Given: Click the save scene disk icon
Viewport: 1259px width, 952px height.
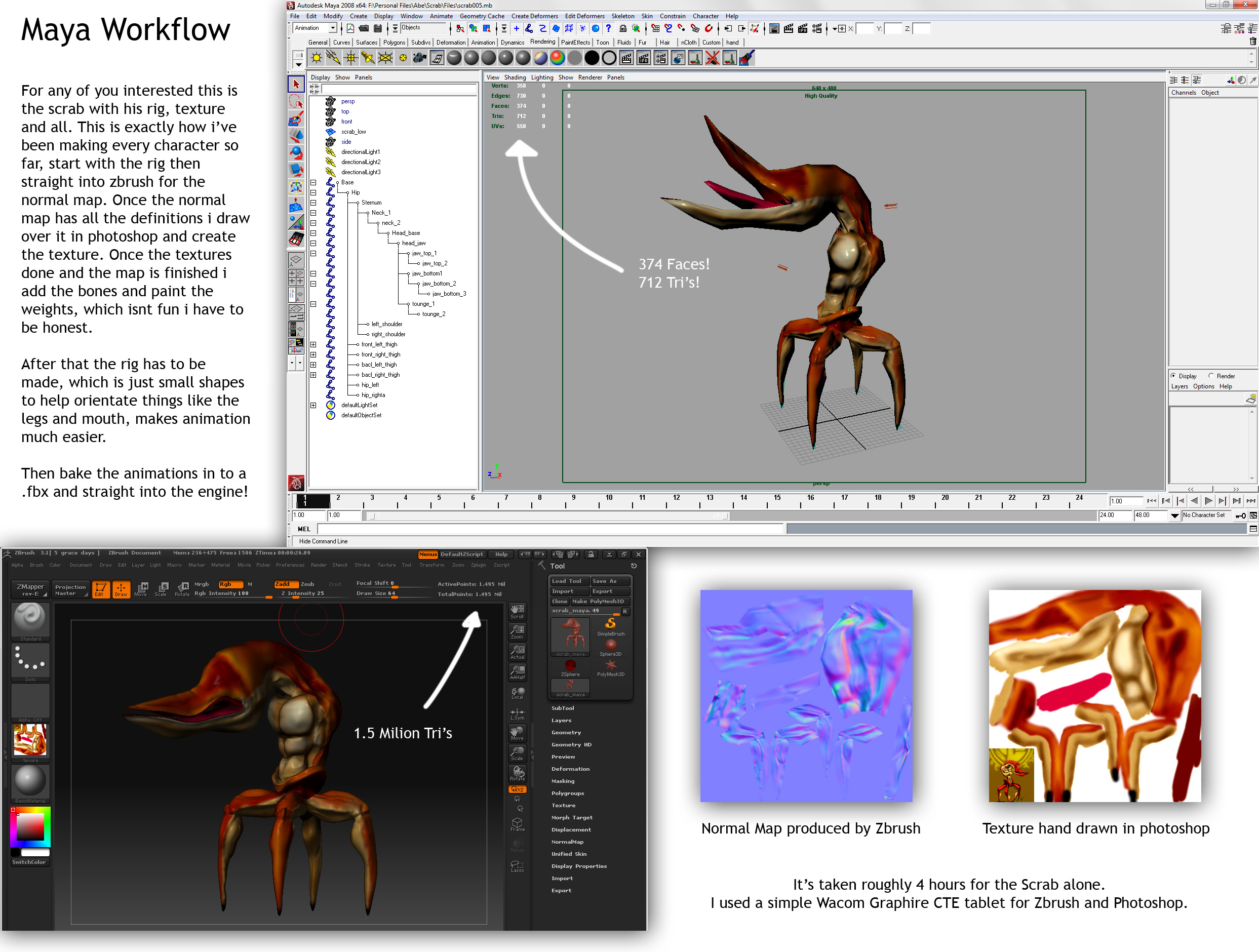Looking at the screenshot, I should 377,28.
